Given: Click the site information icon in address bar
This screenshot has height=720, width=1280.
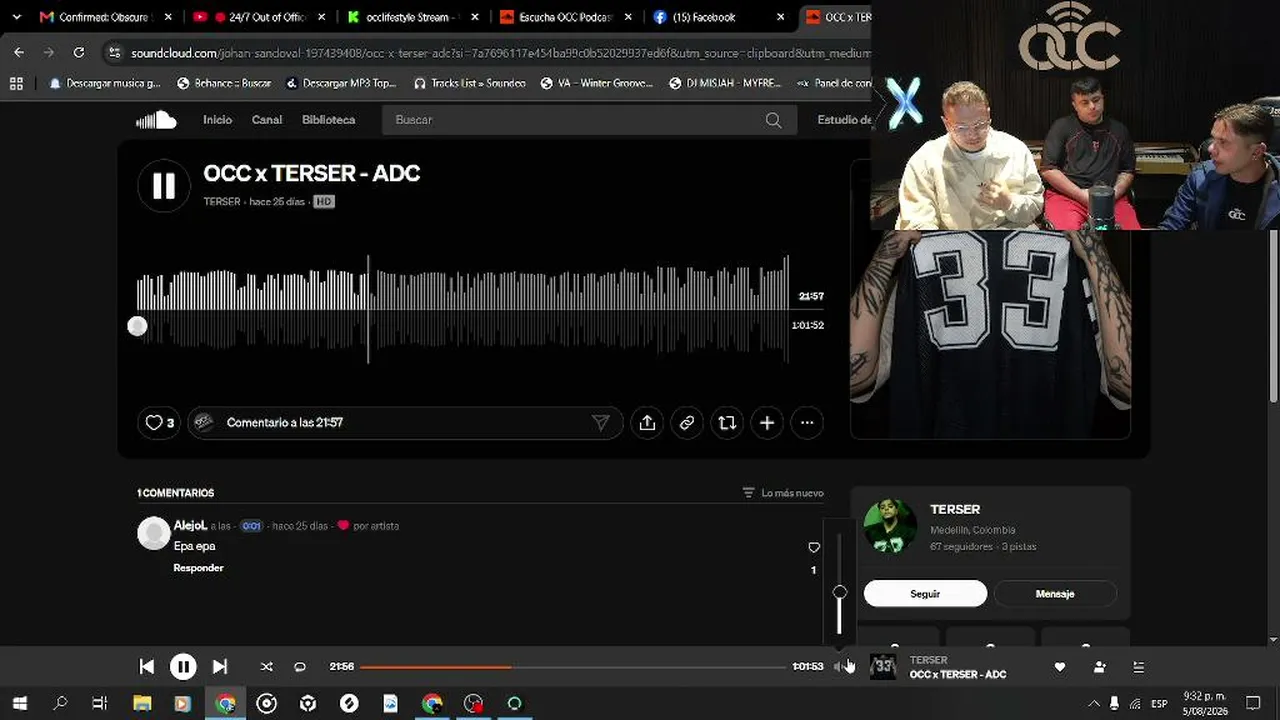Looking at the screenshot, I should click(114, 53).
